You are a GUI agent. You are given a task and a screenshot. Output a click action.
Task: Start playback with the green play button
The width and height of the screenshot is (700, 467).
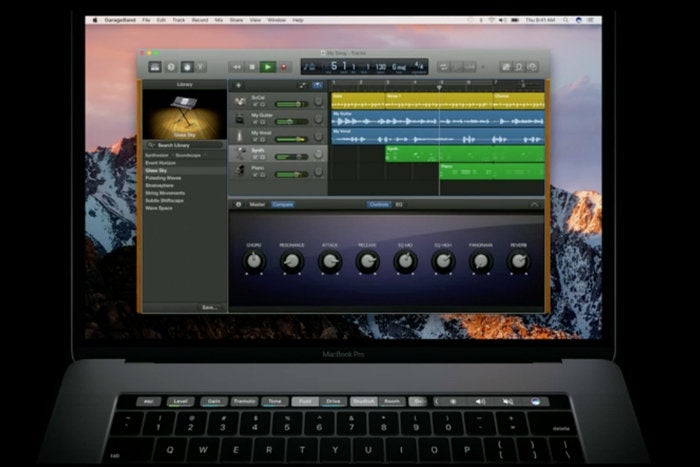[x=268, y=67]
